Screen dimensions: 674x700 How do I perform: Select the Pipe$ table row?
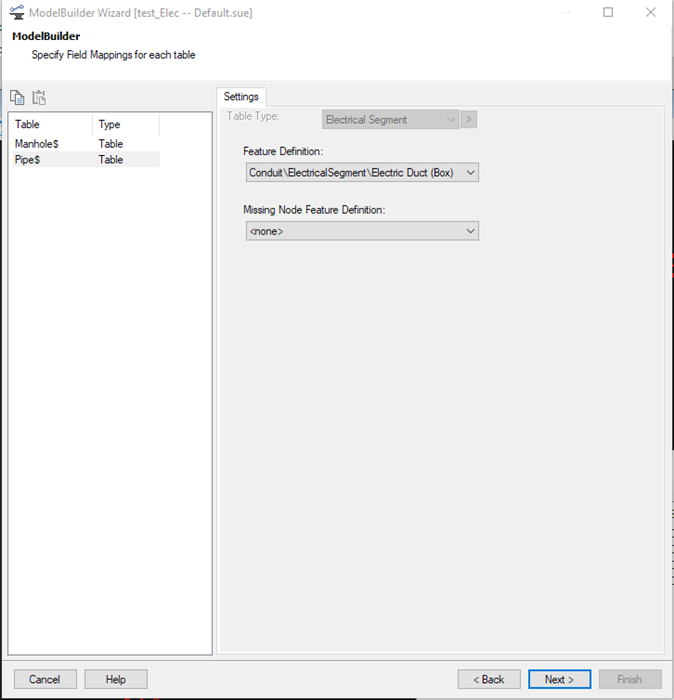28,159
